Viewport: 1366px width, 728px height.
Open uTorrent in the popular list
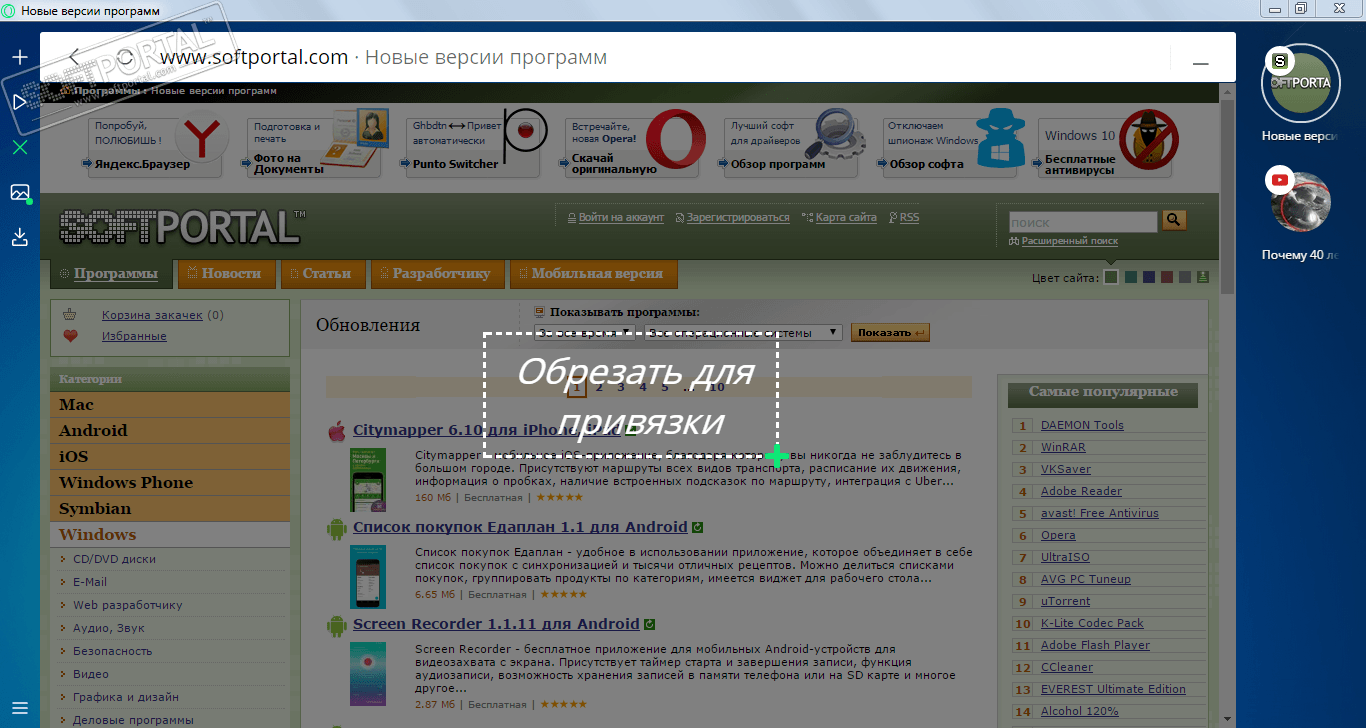pyautogui.click(x=1065, y=601)
